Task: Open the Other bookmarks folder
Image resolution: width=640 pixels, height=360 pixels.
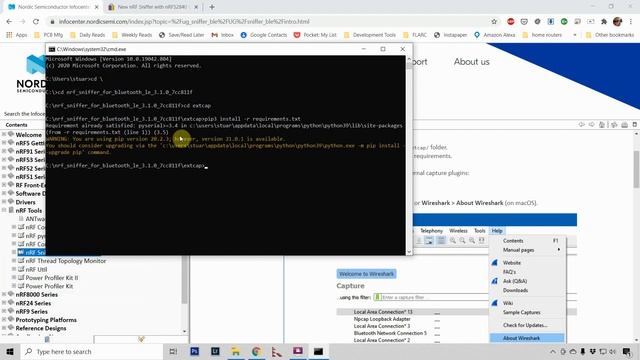Action: 610,35
